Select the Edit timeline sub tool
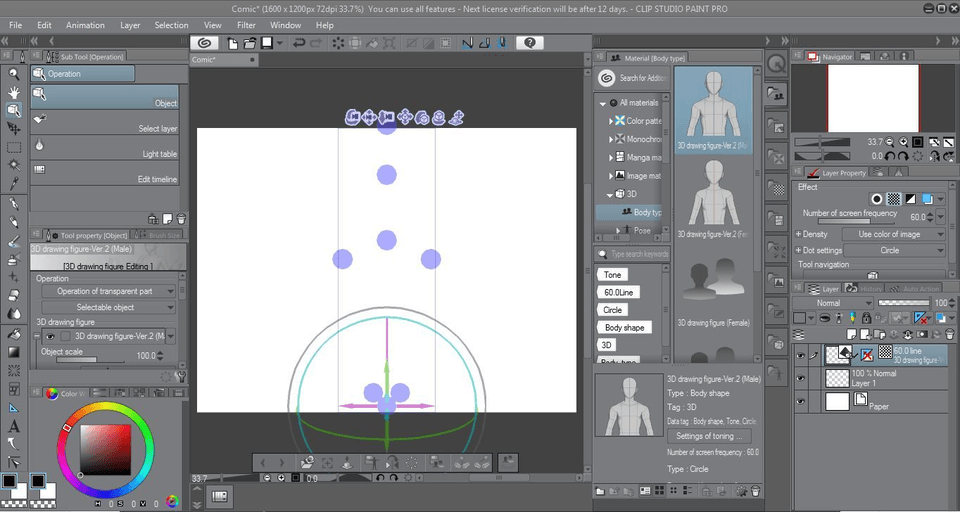Viewport: 960px width, 512px height. 105,174
